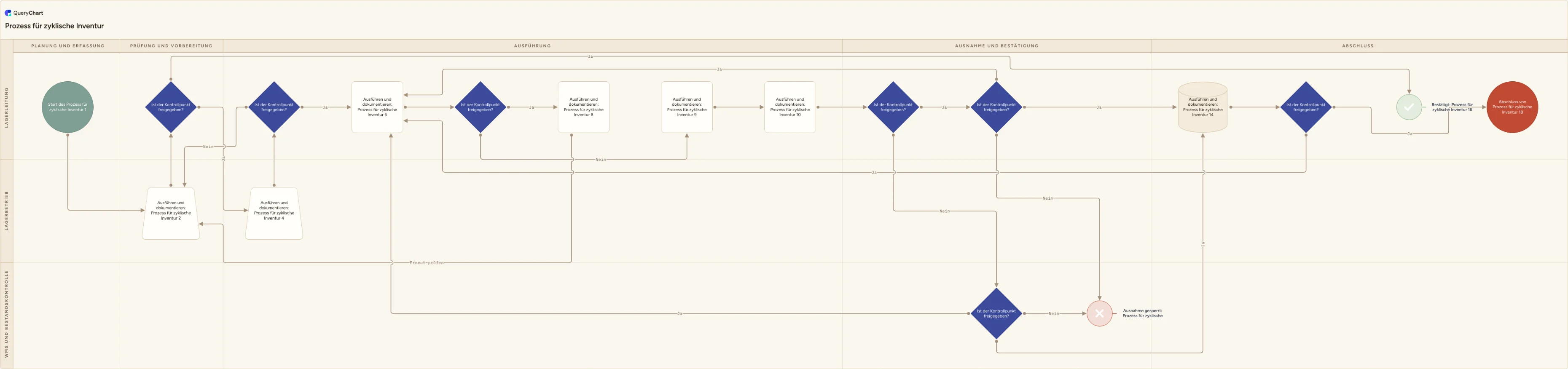Viewport: 1568px width, 369px height.
Task: Click the Planung und Erfassung column header
Action: (67, 45)
